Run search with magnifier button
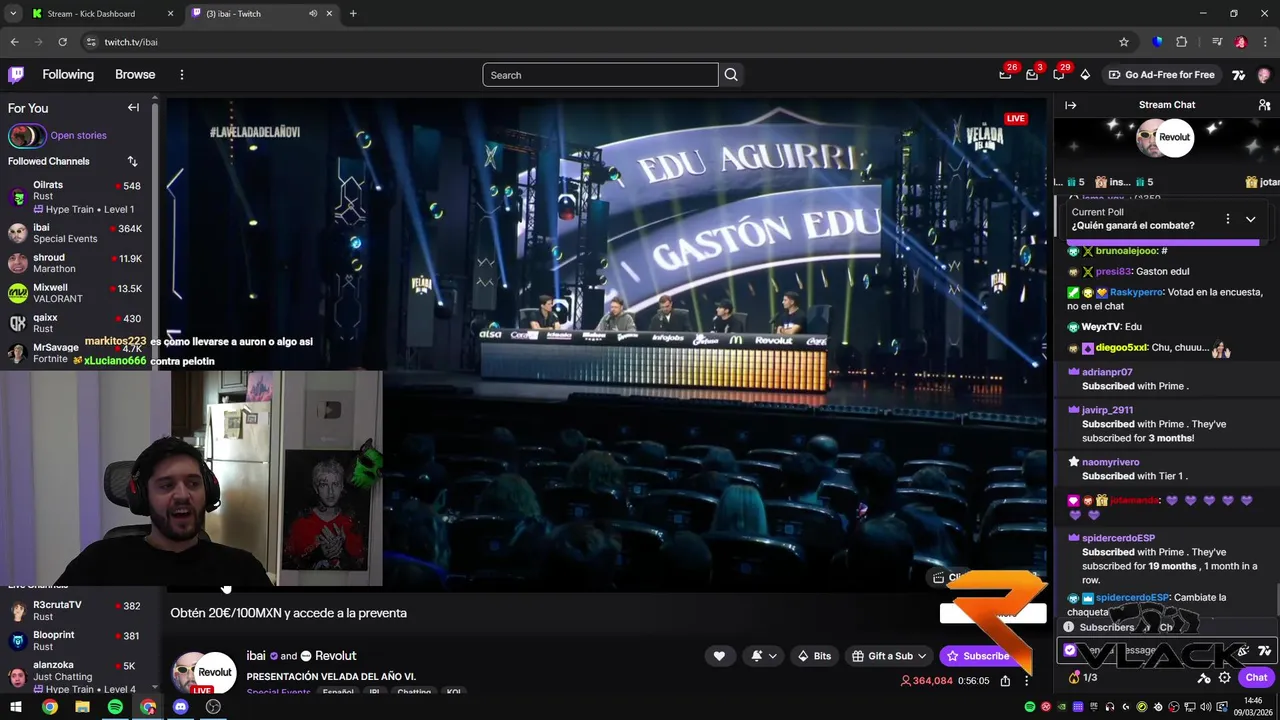 coord(731,75)
